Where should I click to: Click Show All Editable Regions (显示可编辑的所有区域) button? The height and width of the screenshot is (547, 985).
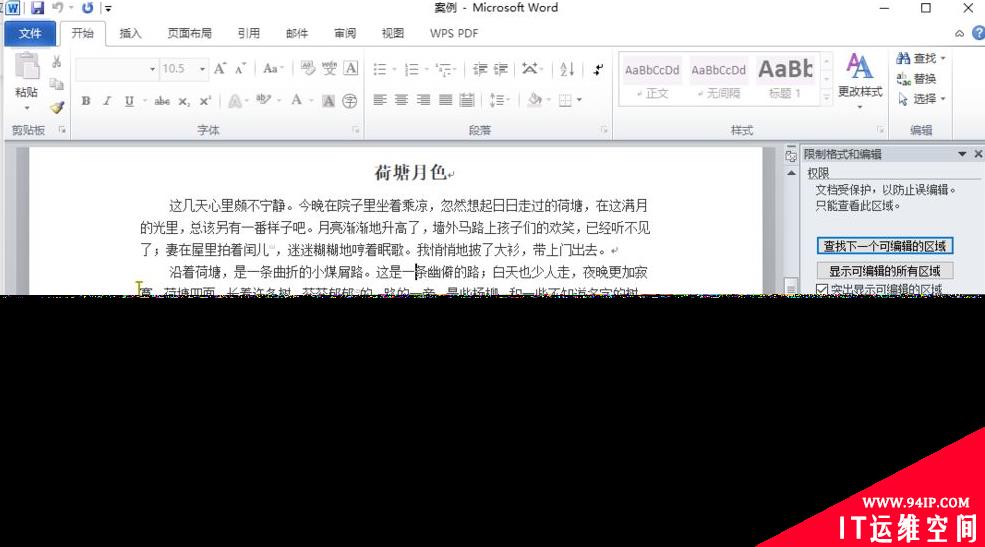click(885, 271)
